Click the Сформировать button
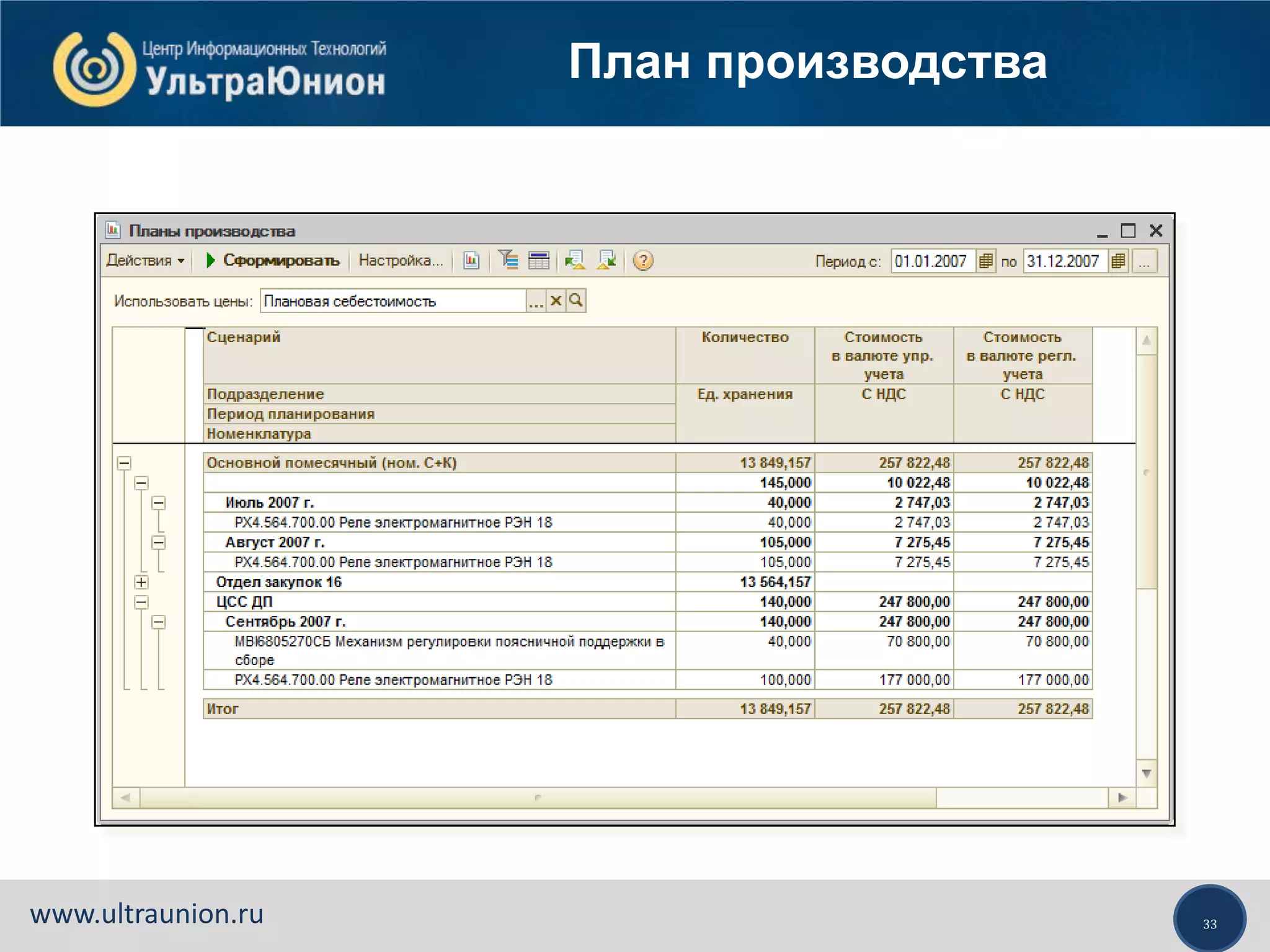This screenshot has width=1270, height=952. tap(273, 260)
